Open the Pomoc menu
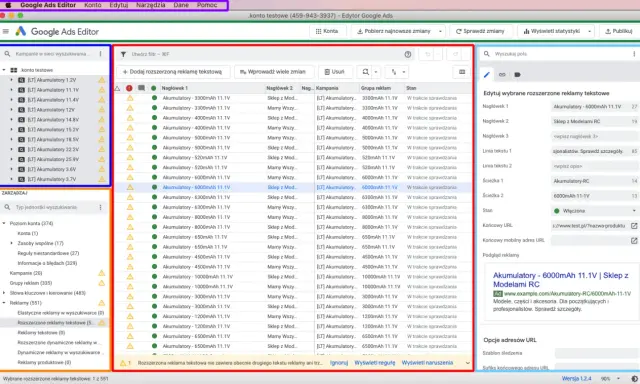This screenshot has height=384, width=640. [x=207, y=5]
